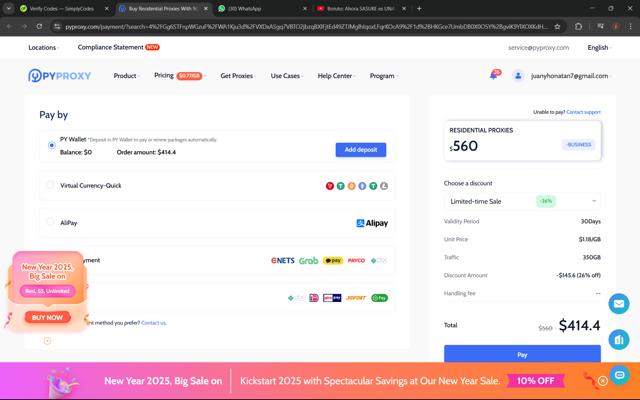Open browser extensions puzzle icon

tap(578, 27)
